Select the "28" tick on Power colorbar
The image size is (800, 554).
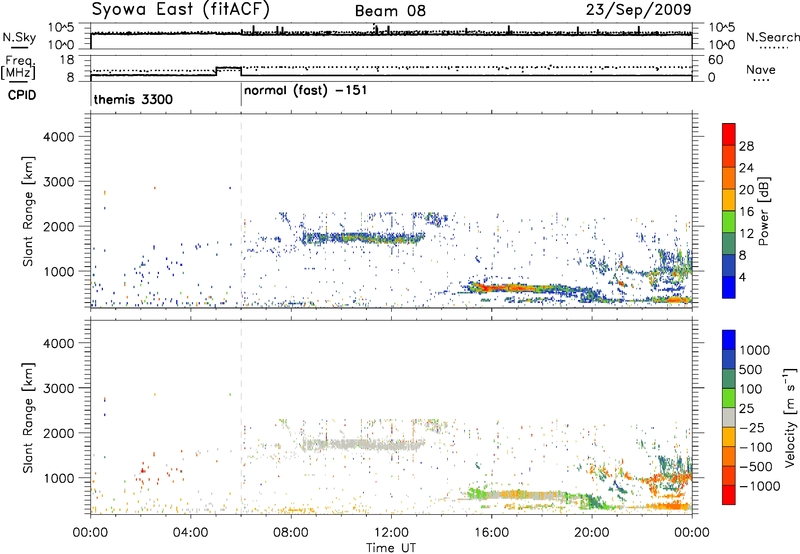pyautogui.click(x=746, y=146)
